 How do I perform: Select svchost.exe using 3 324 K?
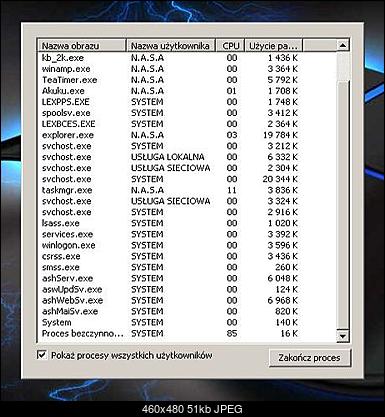(170, 201)
